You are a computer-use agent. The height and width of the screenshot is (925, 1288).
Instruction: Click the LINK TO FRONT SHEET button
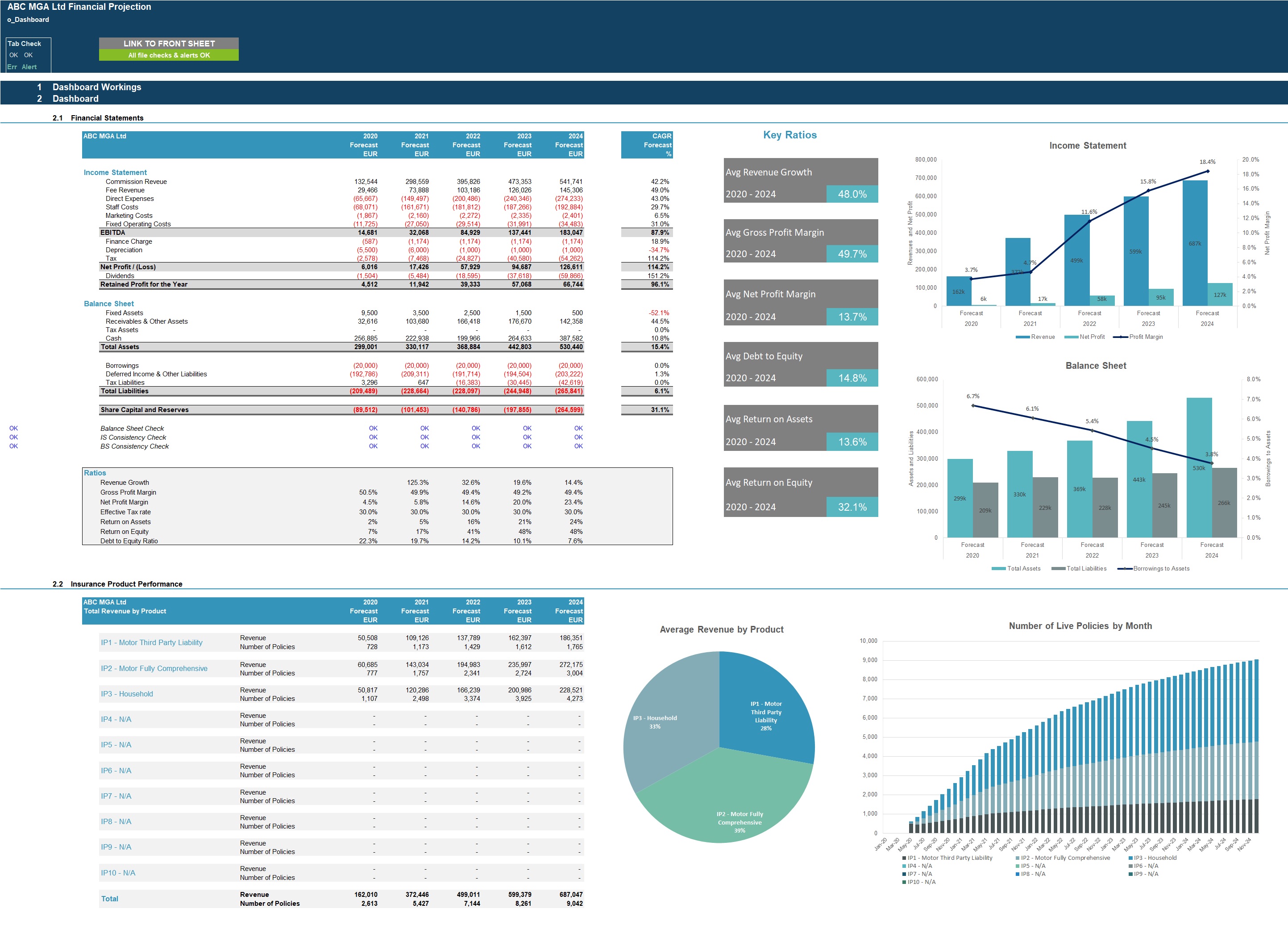point(169,43)
